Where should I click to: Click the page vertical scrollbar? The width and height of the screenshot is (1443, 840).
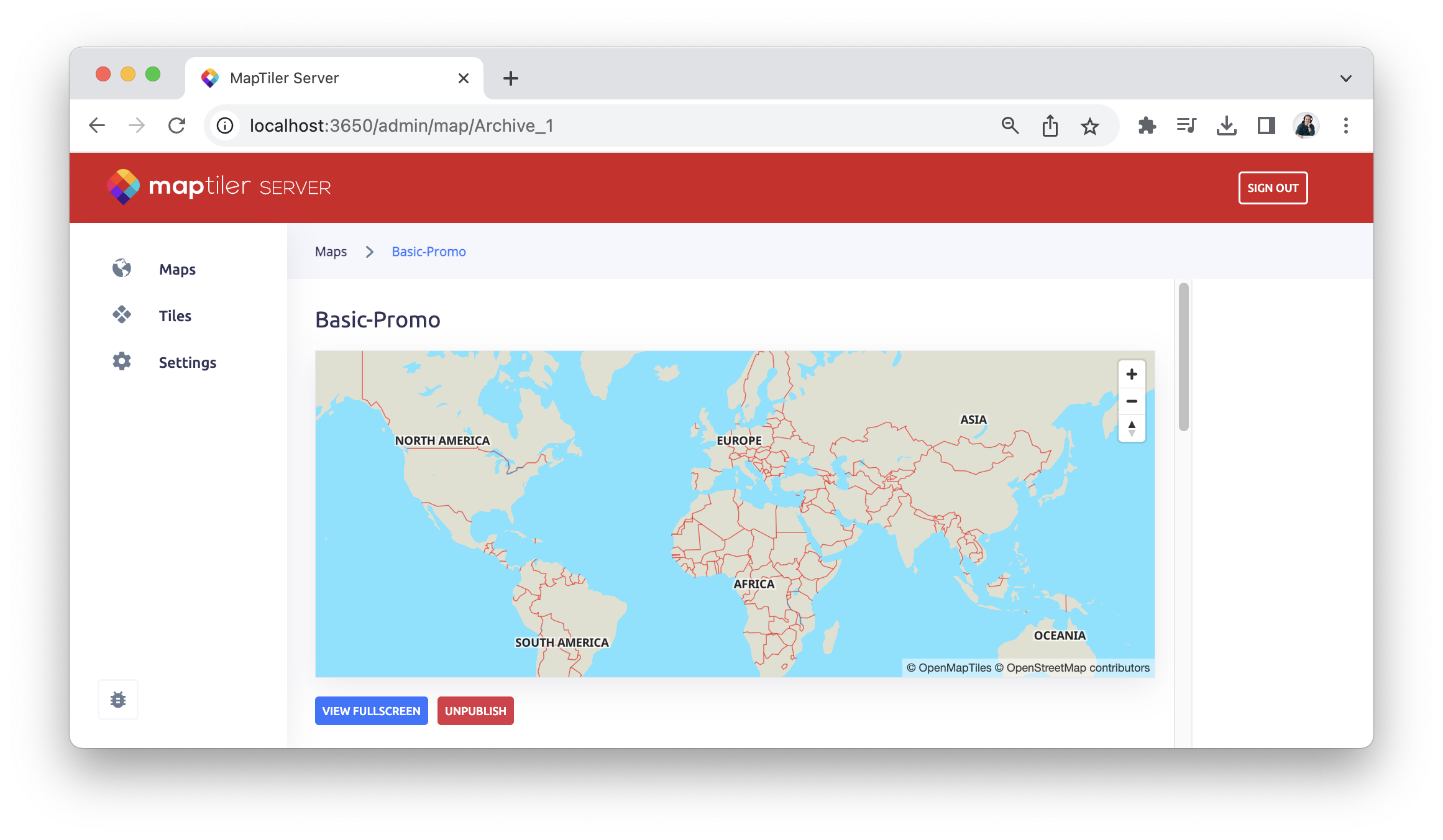tap(1183, 357)
